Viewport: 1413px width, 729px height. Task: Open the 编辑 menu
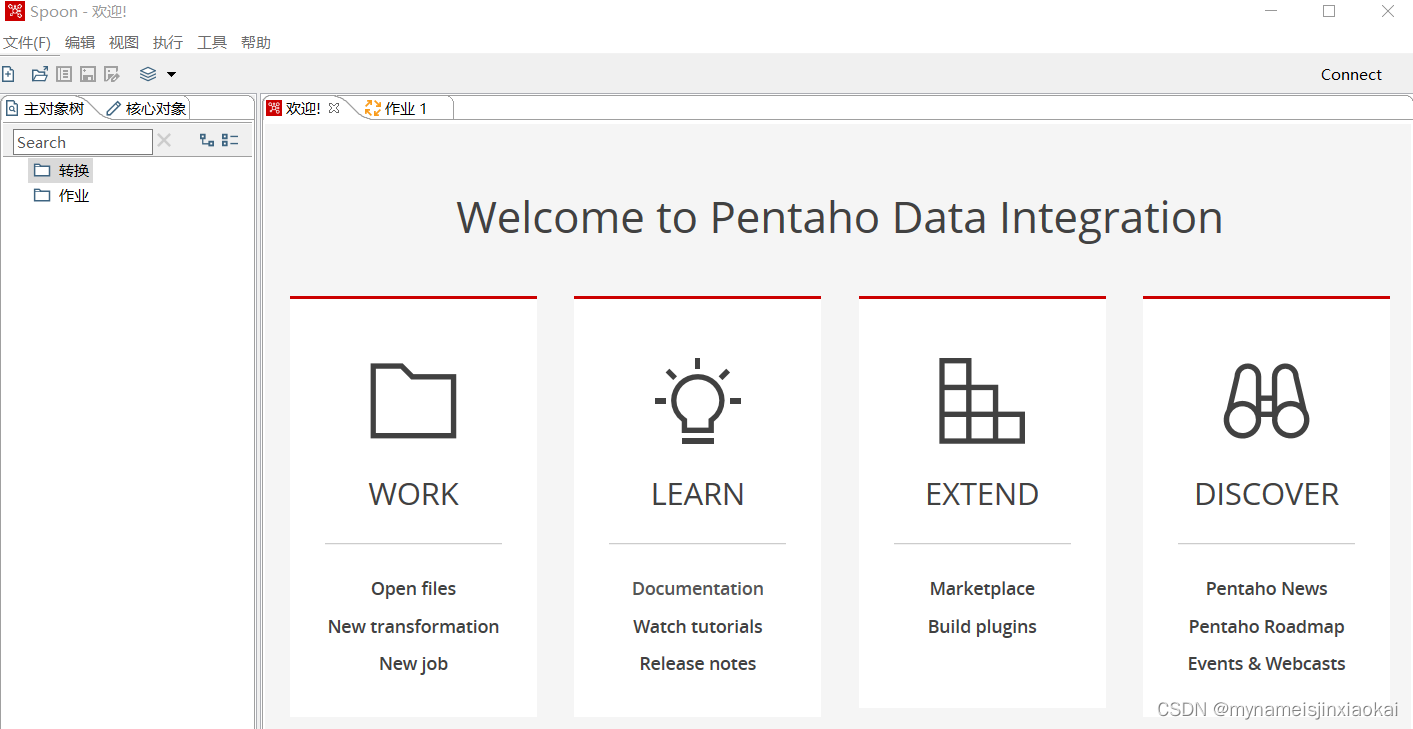click(x=80, y=43)
